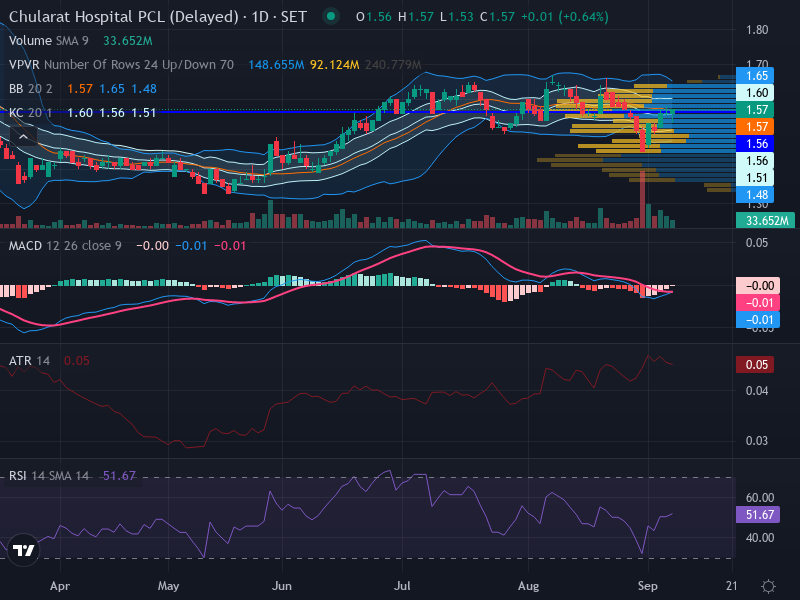Select the RSI 14 SMA 14 legend
800x600 pixels.
click(x=48, y=476)
